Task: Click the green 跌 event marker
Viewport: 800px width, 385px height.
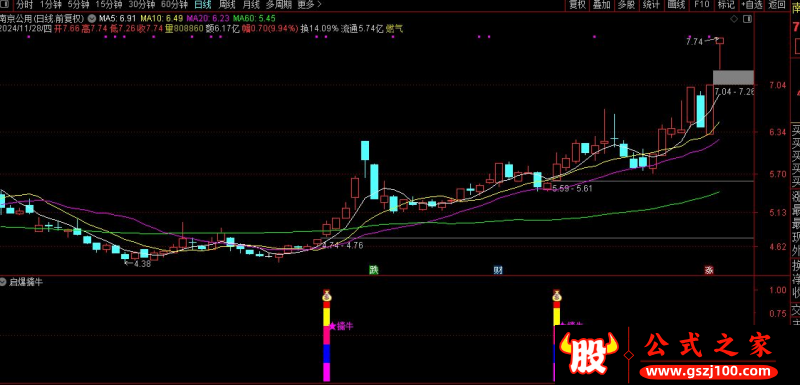Action: pos(374,270)
